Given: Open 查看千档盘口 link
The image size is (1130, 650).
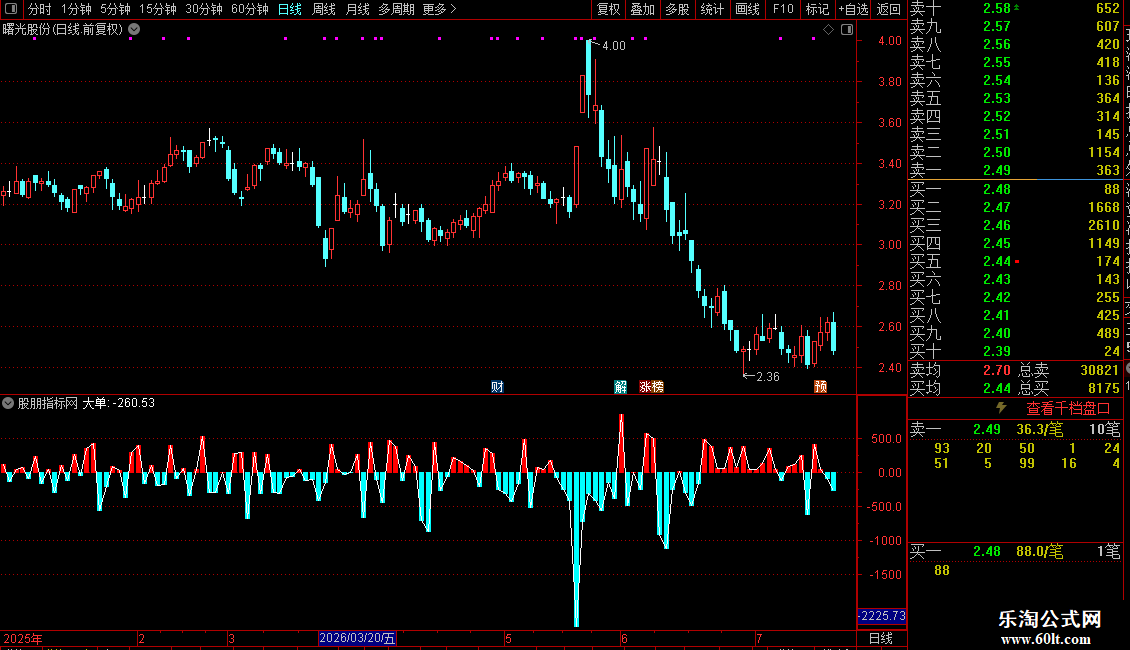Looking at the screenshot, I should [1068, 409].
